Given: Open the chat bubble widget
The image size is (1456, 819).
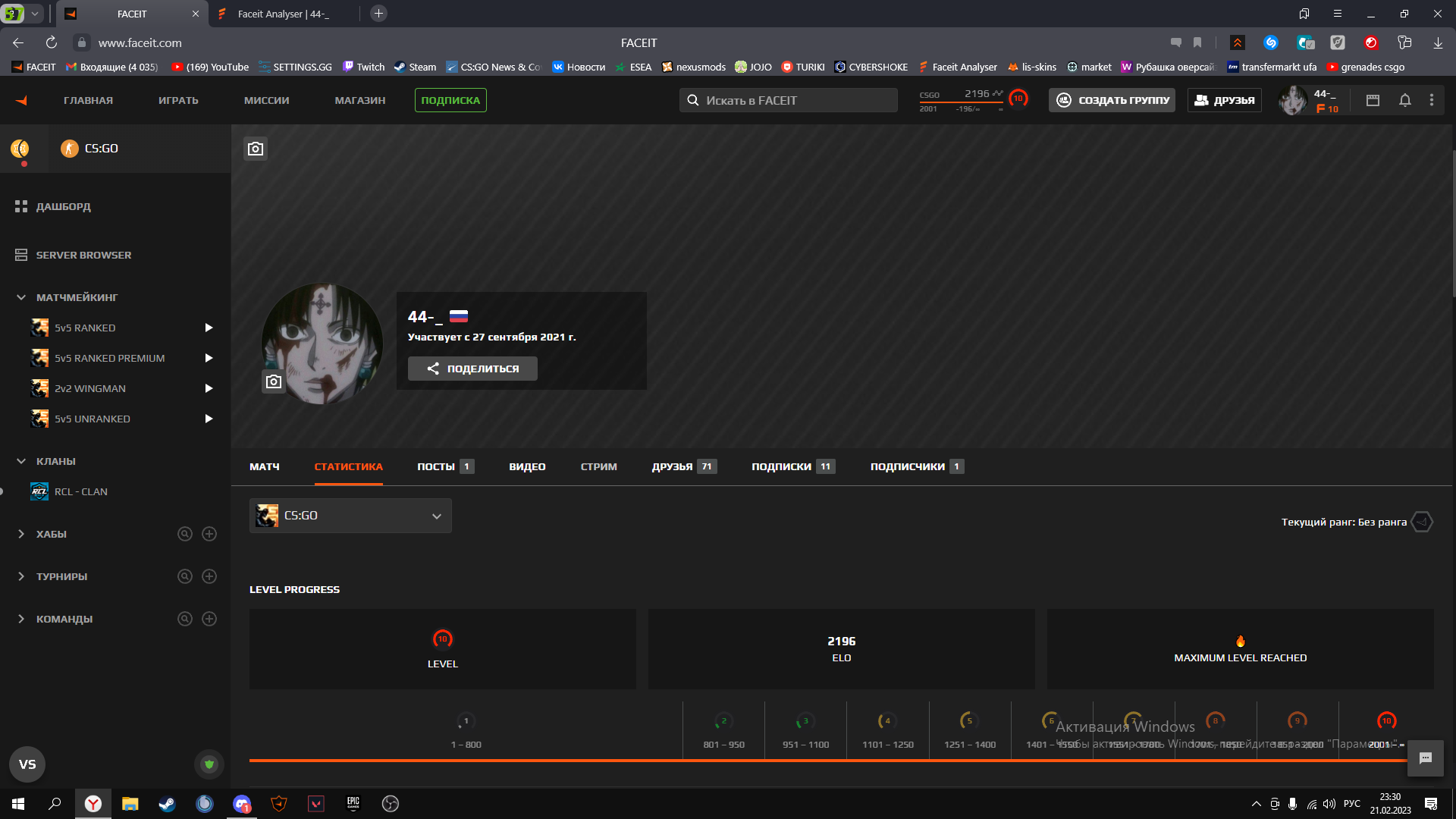Looking at the screenshot, I should coord(1426,758).
